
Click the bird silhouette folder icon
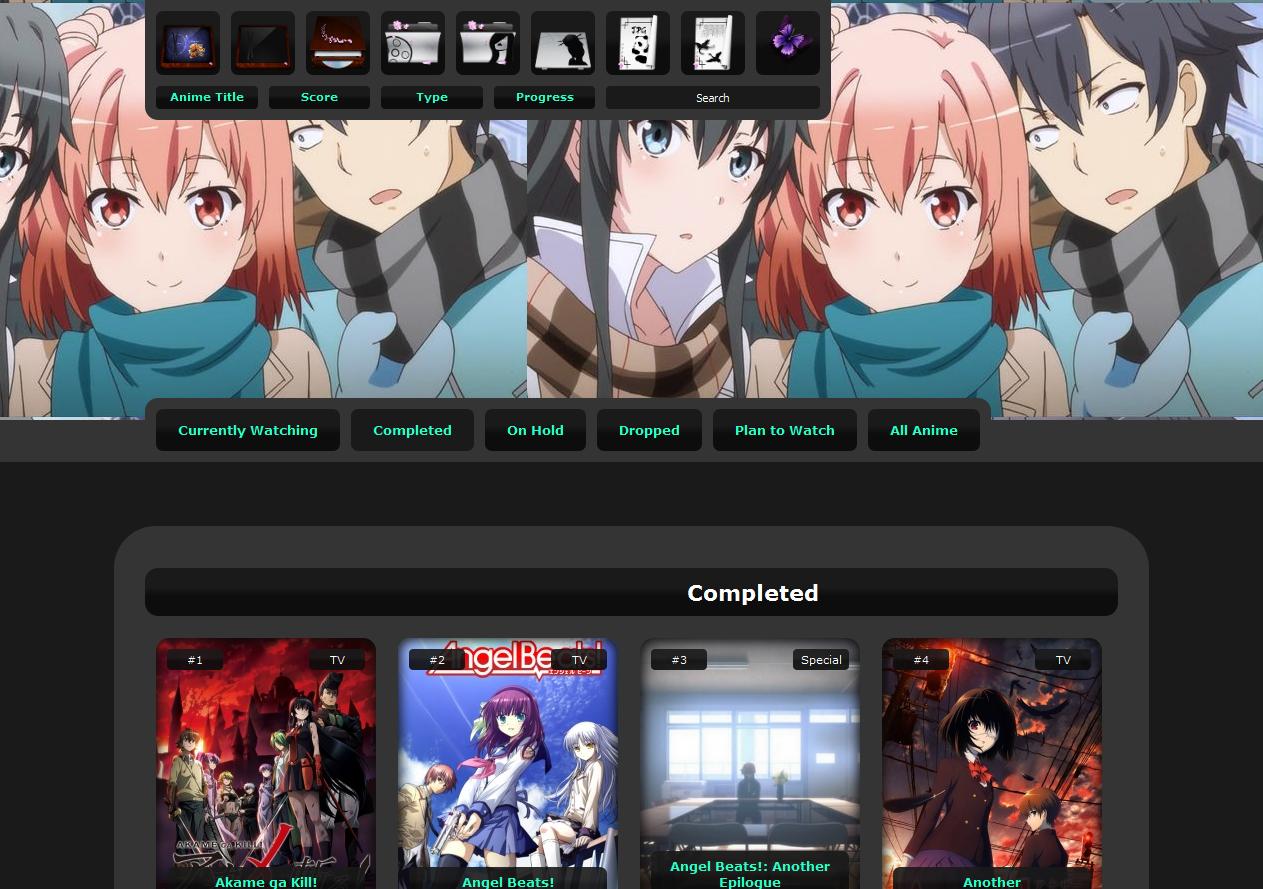pos(563,43)
